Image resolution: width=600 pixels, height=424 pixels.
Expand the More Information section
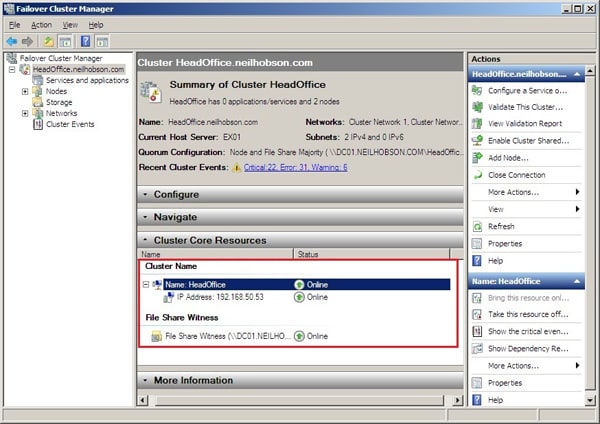pyautogui.click(x=145, y=380)
